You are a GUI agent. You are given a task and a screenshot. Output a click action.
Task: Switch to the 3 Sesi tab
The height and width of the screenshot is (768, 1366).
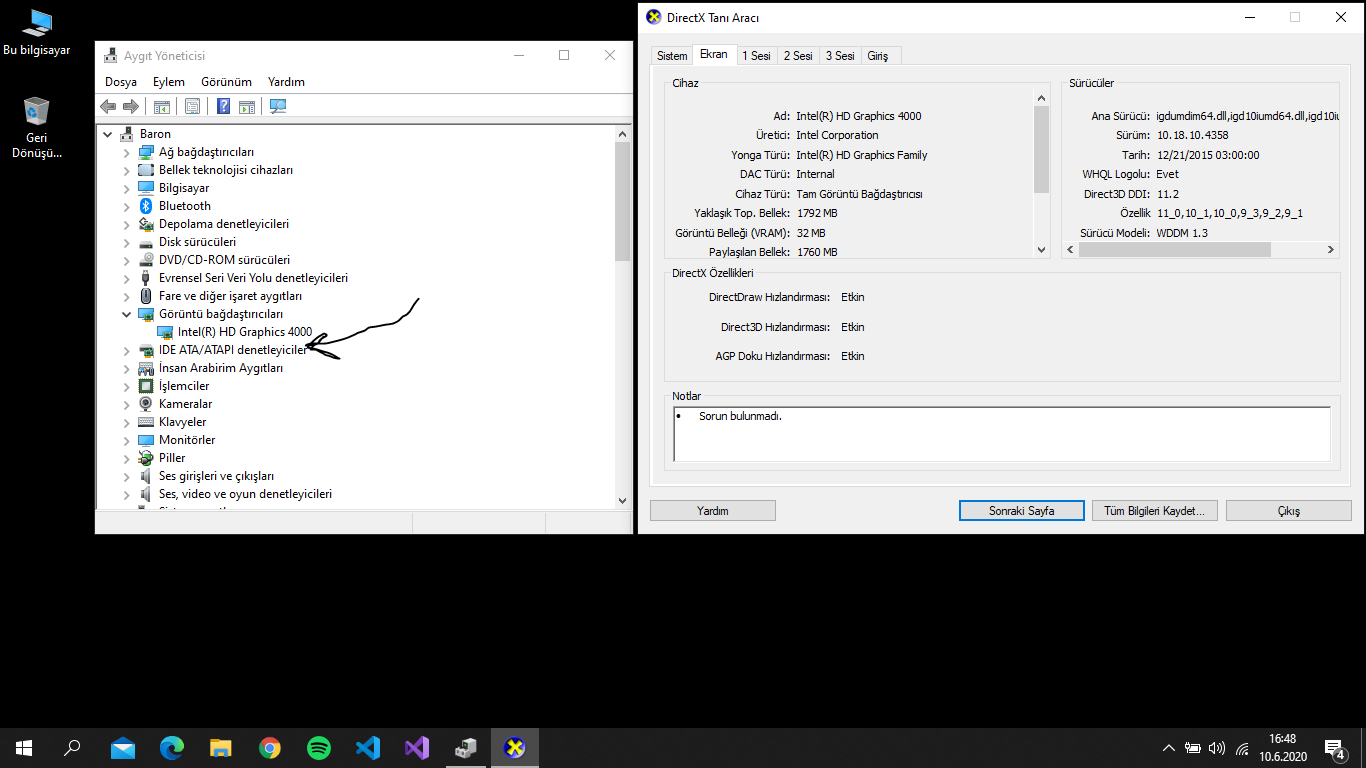click(840, 56)
